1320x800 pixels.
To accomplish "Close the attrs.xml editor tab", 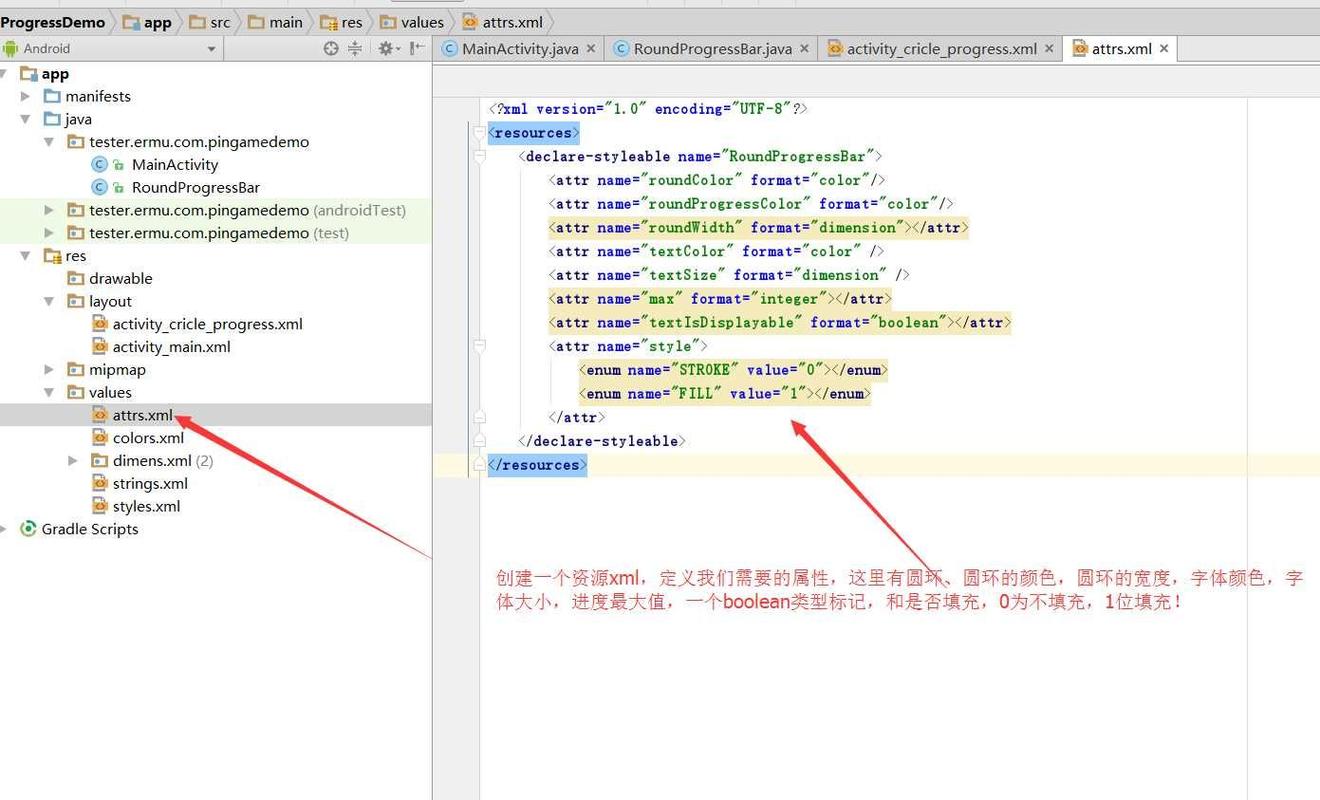I will click(x=1164, y=48).
